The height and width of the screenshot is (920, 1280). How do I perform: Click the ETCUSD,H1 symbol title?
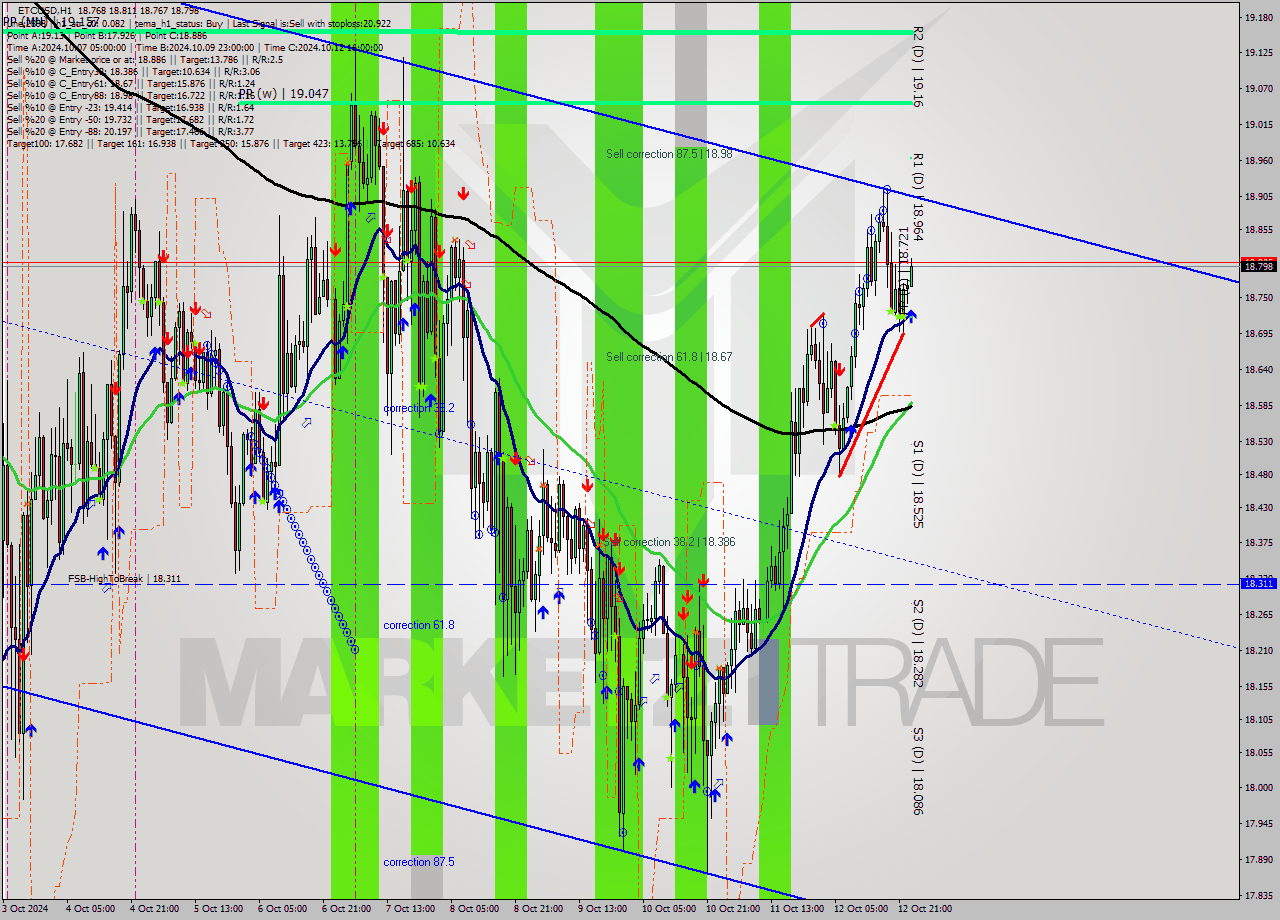click(44, 11)
